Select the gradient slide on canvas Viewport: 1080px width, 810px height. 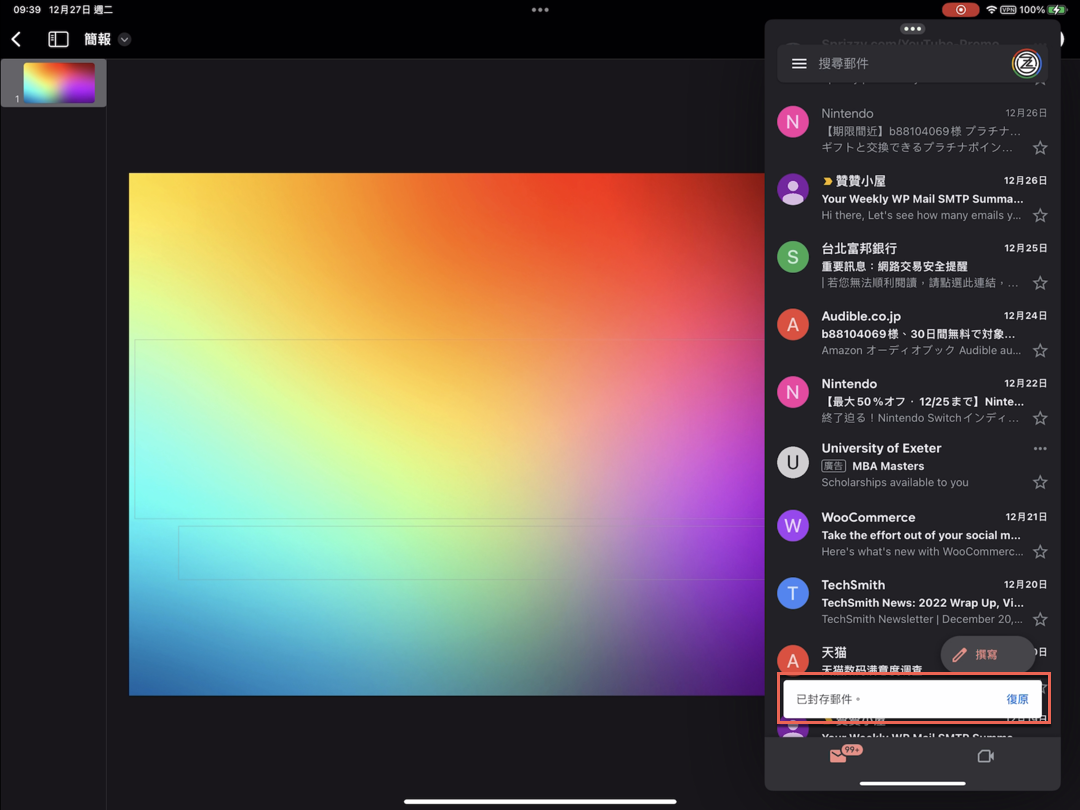click(x=446, y=434)
